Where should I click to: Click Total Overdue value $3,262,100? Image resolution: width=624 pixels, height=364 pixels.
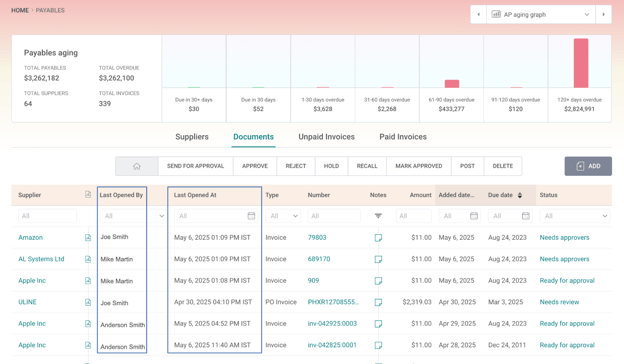[x=116, y=78]
